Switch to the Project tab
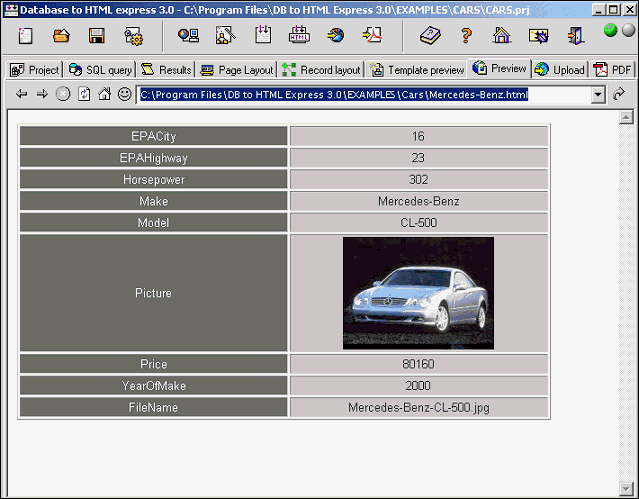This screenshot has height=499, width=639. point(35,70)
